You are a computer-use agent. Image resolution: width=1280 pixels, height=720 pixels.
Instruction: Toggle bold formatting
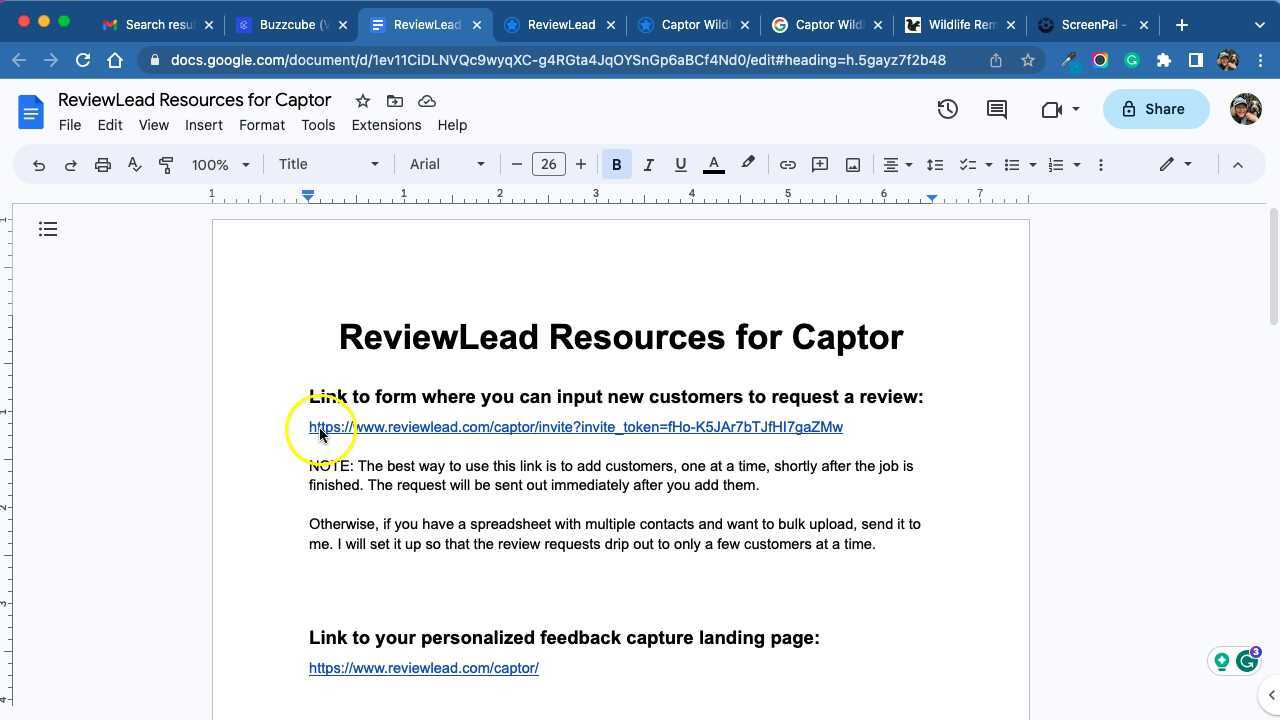pos(616,165)
